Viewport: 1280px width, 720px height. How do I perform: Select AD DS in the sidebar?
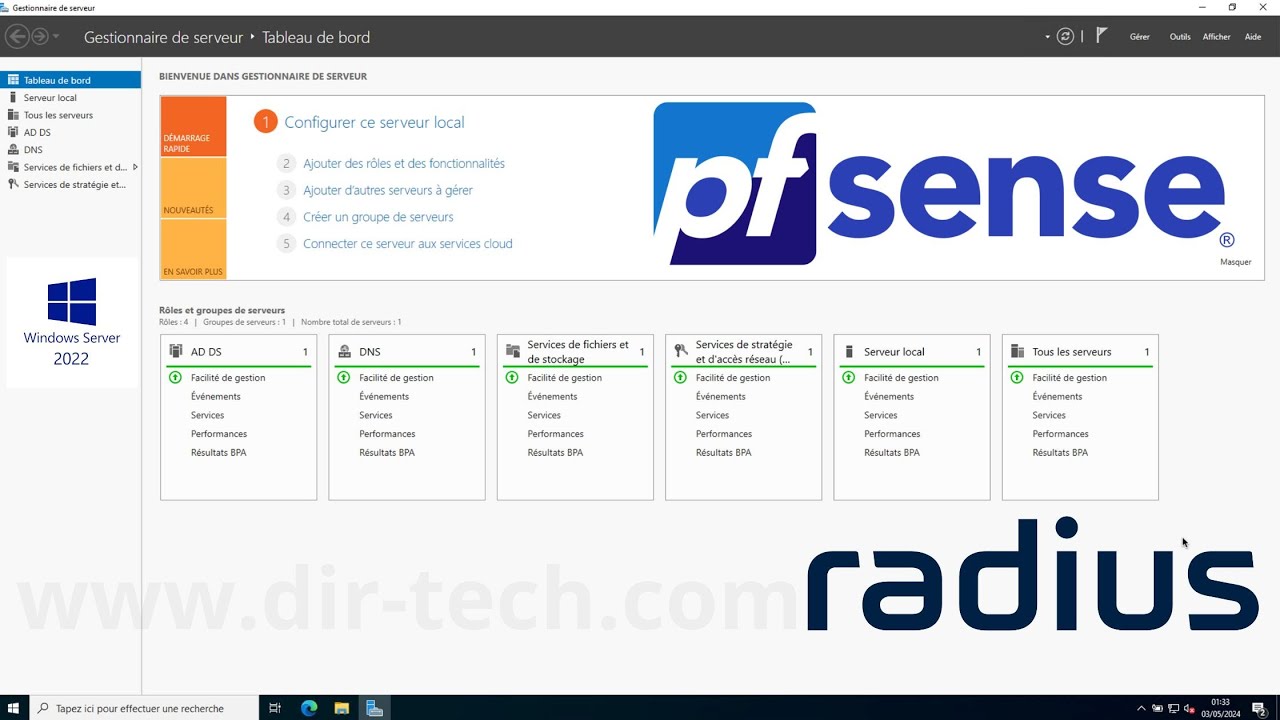(x=70, y=132)
